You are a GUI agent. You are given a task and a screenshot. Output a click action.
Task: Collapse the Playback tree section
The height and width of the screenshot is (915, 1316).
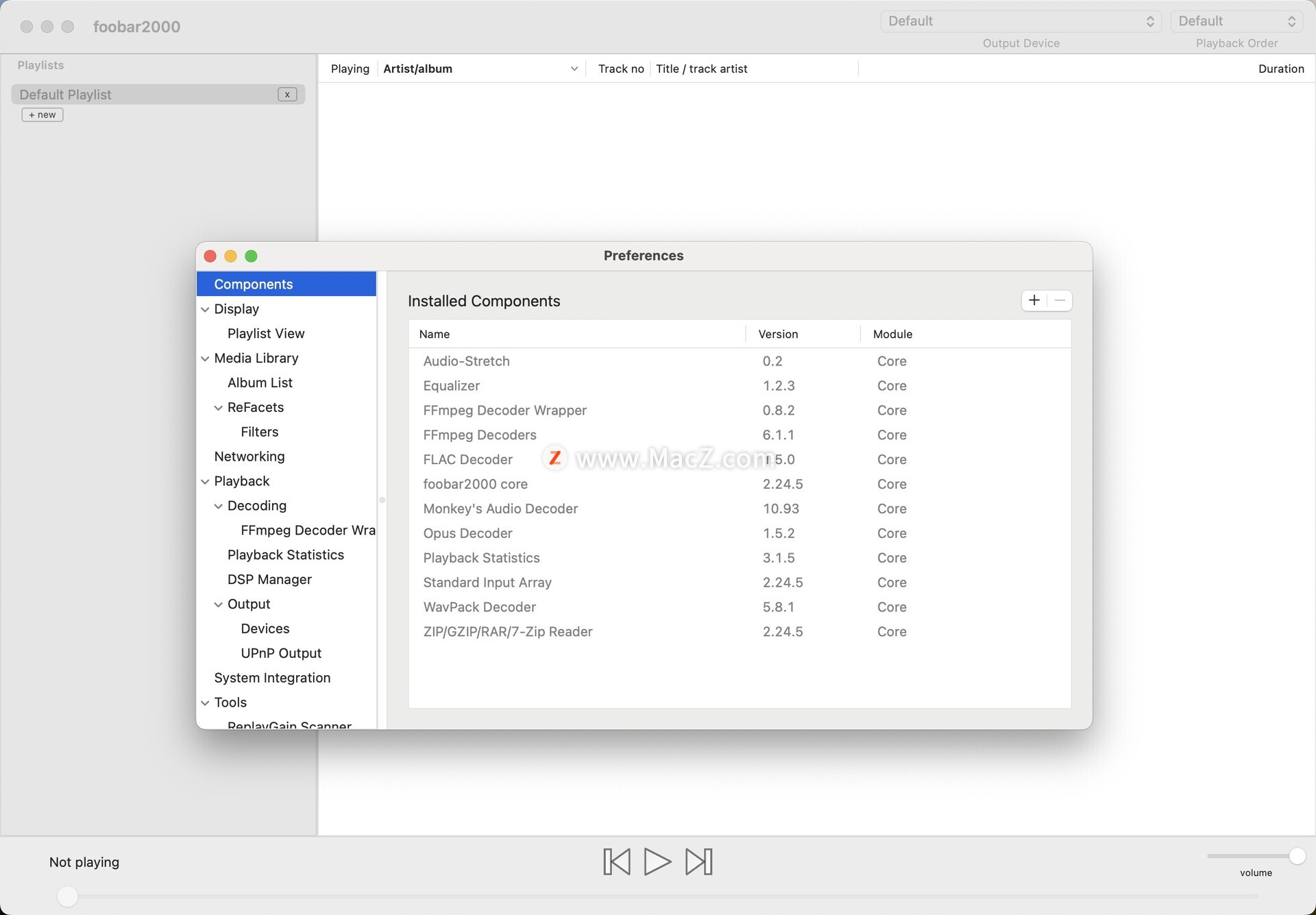pos(205,481)
